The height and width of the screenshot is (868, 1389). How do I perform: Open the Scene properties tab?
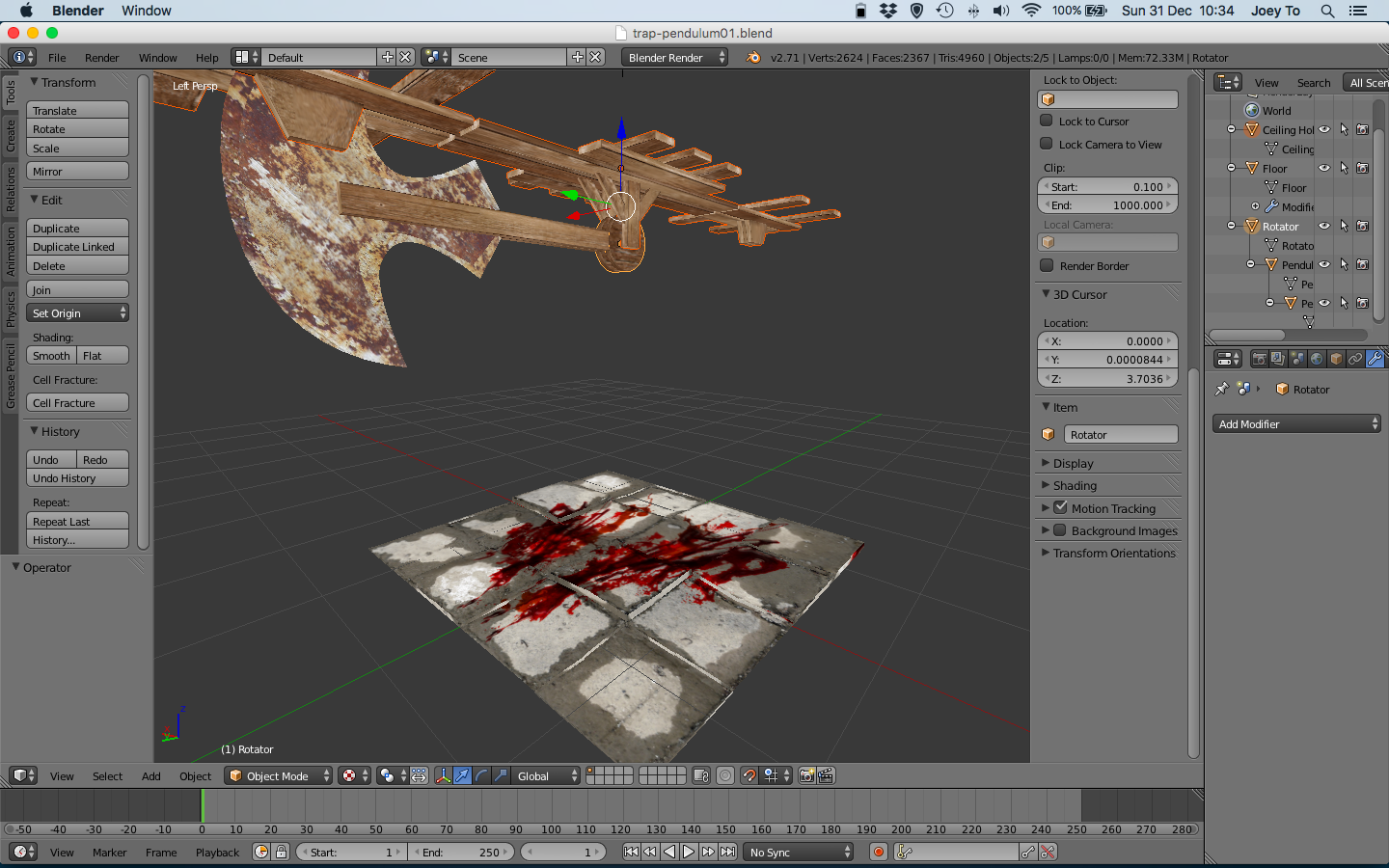tap(1297, 359)
